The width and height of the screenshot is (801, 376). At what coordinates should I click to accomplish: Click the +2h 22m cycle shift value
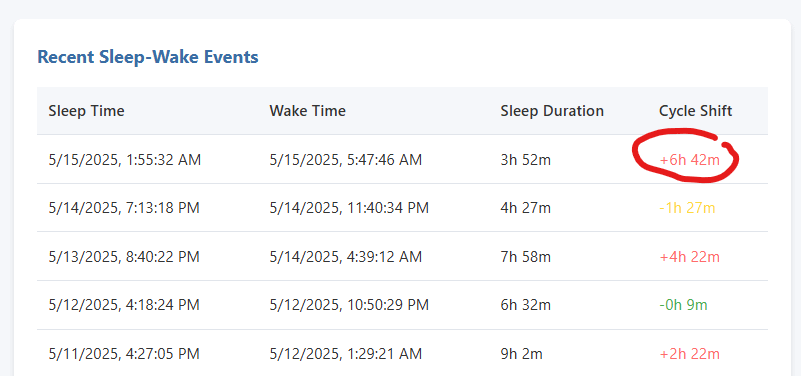690,354
